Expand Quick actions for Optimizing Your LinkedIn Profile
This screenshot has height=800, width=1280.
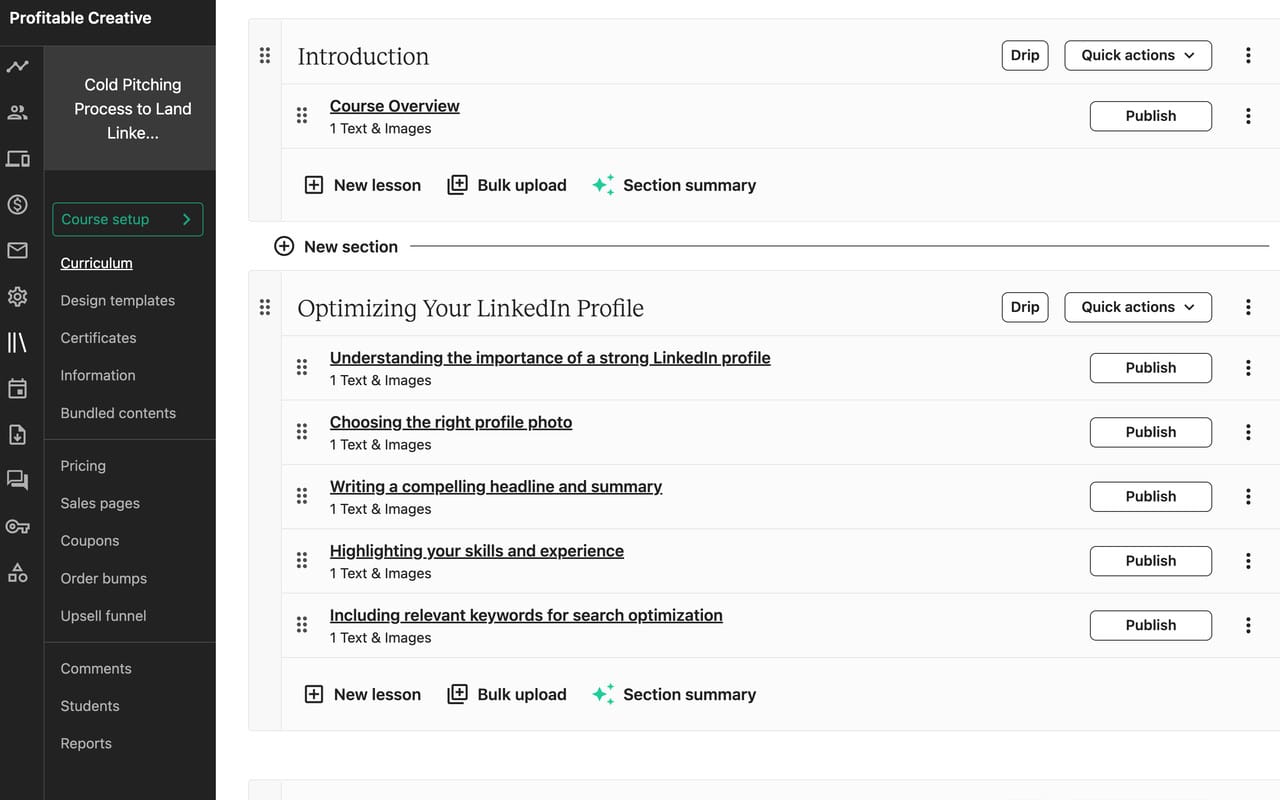click(x=1137, y=307)
